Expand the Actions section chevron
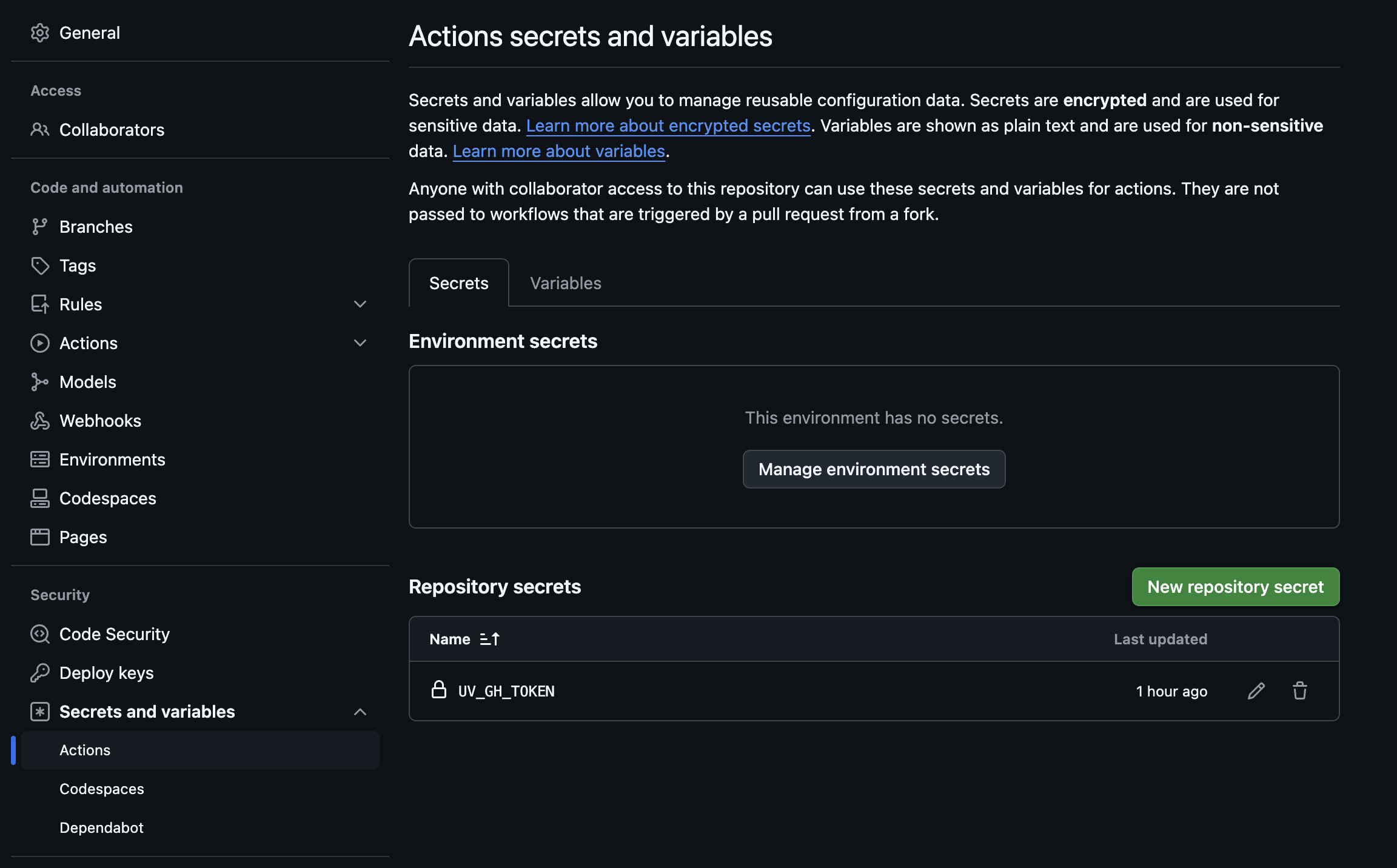The width and height of the screenshot is (1397, 868). [360, 343]
